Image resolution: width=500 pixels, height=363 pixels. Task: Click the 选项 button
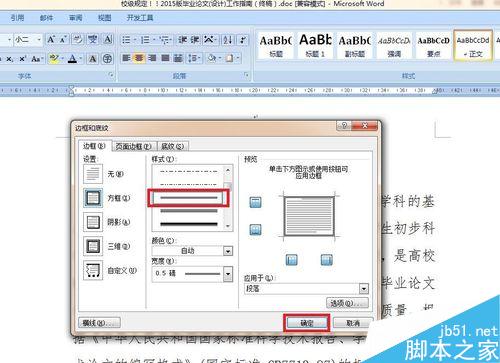point(347,303)
